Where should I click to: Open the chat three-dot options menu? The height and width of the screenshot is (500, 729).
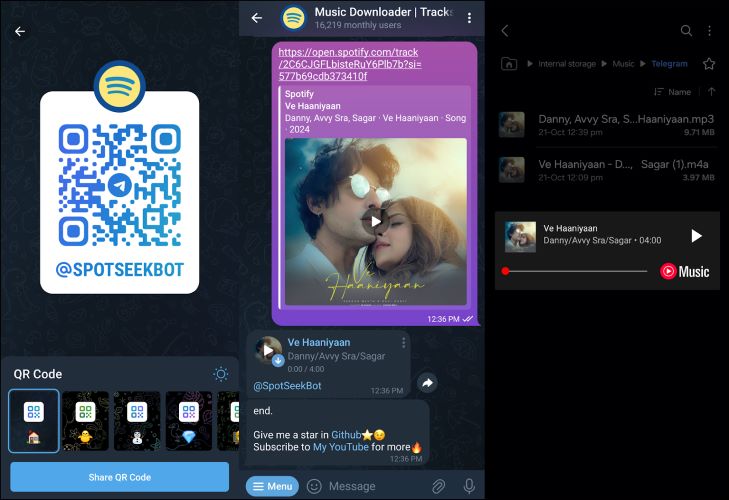pyautogui.click(x=469, y=18)
